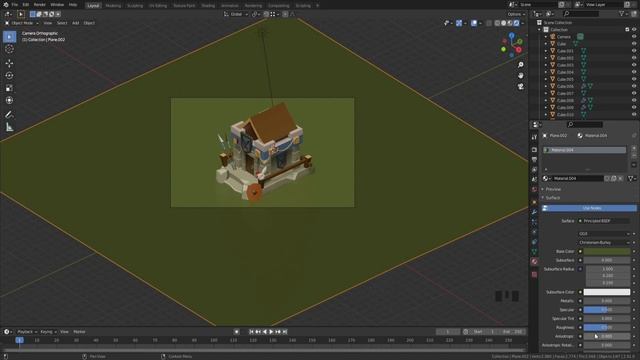
Task: Switch to rendered viewport shading
Action: [516, 23]
